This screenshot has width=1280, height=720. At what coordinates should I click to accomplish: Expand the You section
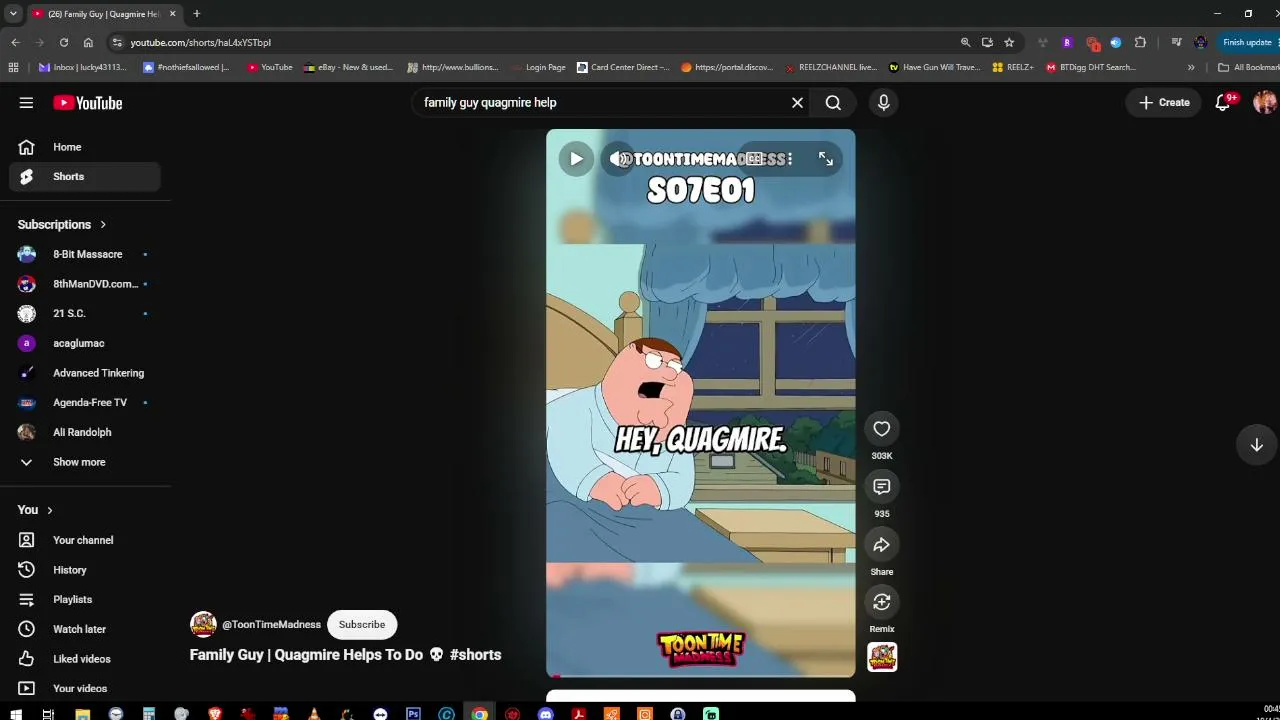pos(35,510)
